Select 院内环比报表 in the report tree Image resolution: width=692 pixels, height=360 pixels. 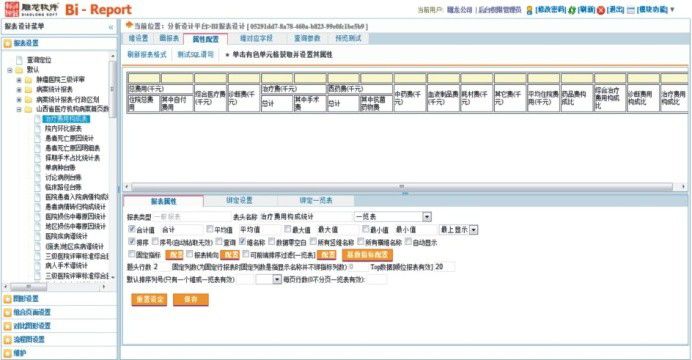point(64,128)
